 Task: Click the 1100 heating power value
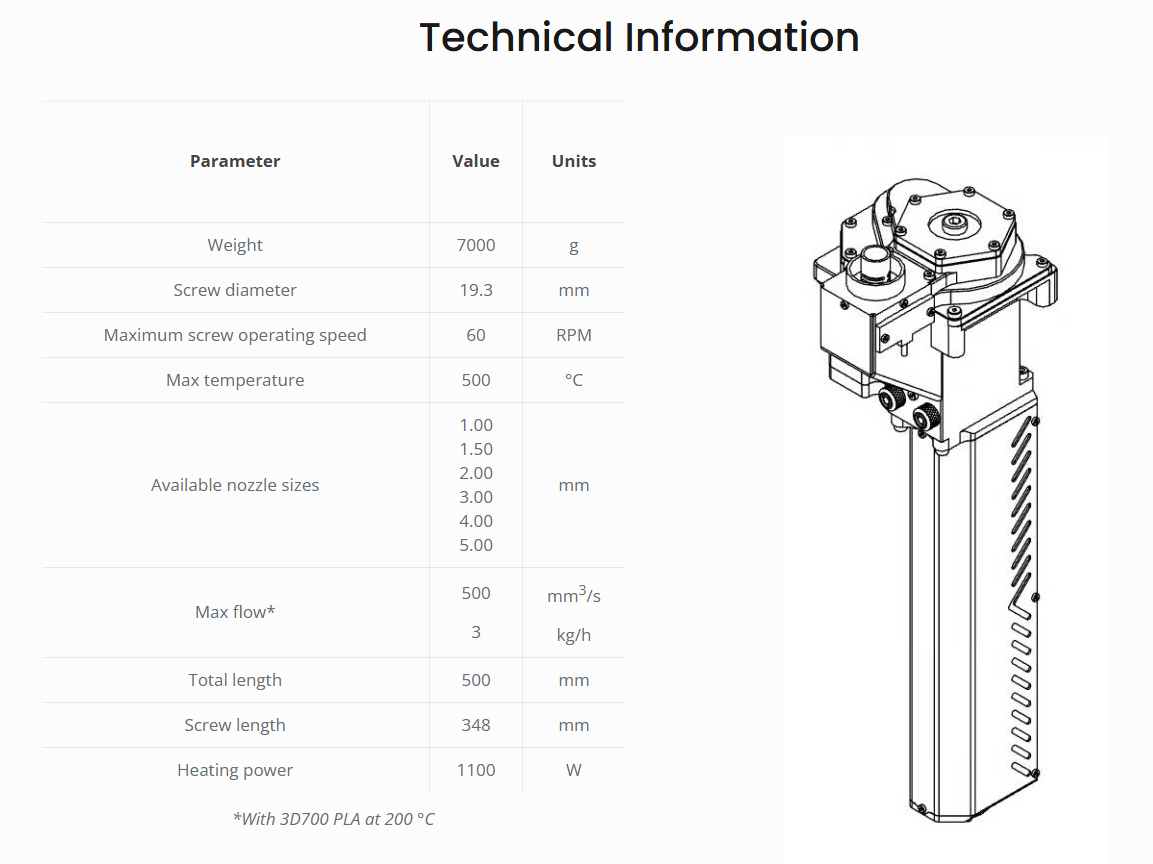(476, 770)
